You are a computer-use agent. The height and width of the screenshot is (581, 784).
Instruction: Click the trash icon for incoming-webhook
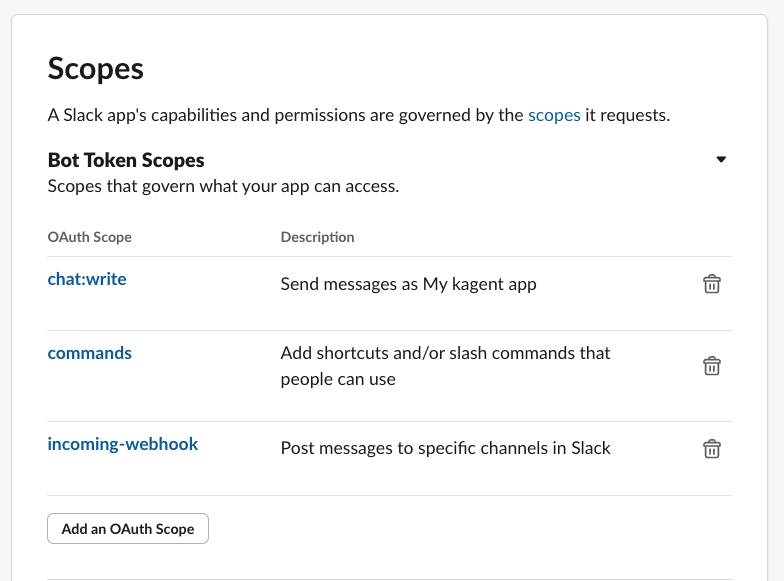click(712, 448)
